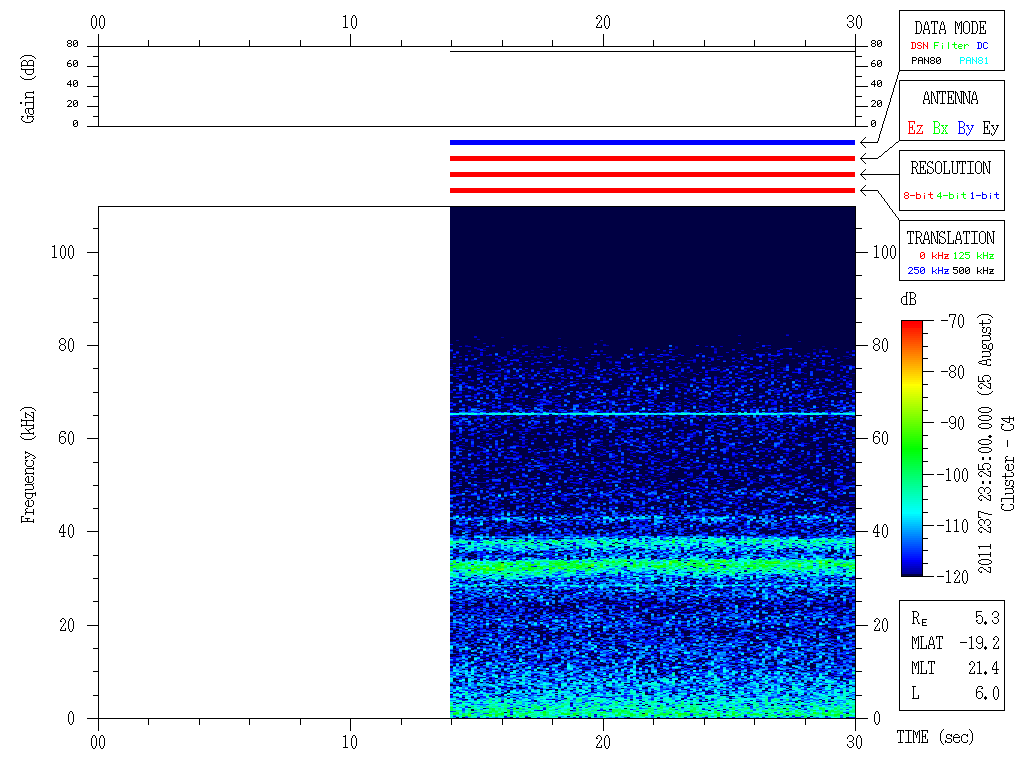Image resolution: width=1024 pixels, height=768 pixels.
Task: Click the TIME (sec) axis label
Action: tap(935, 737)
